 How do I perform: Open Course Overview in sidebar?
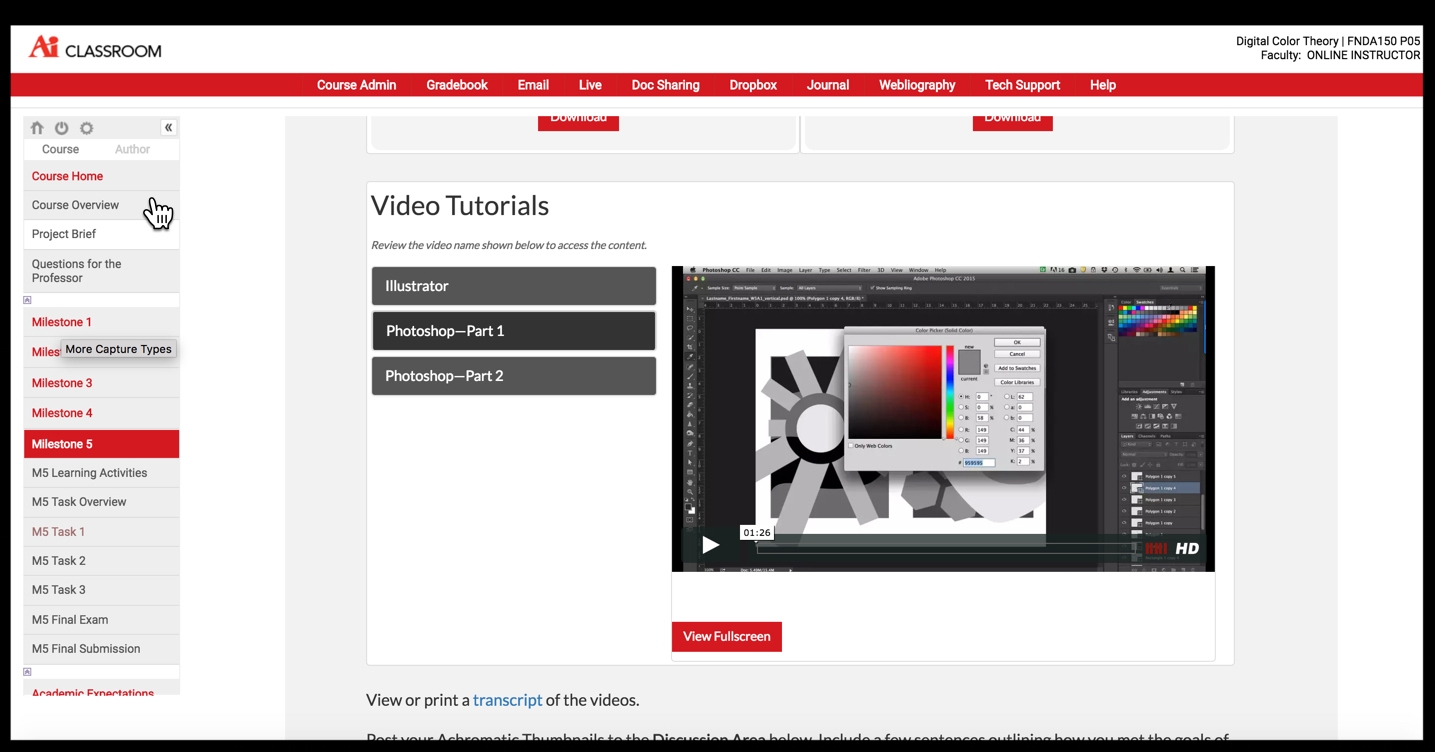(101, 205)
